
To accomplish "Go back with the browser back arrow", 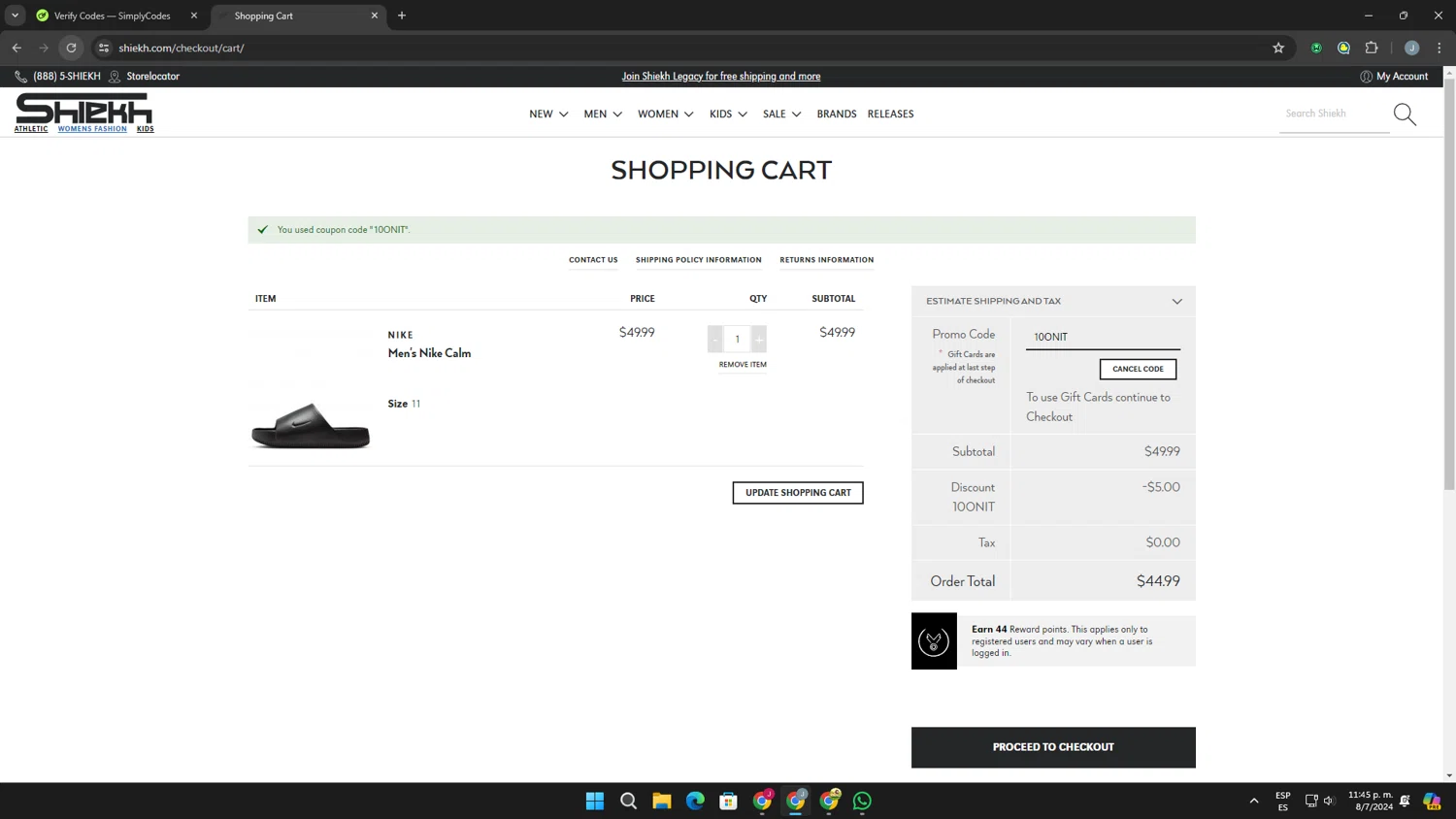I will tap(17, 48).
